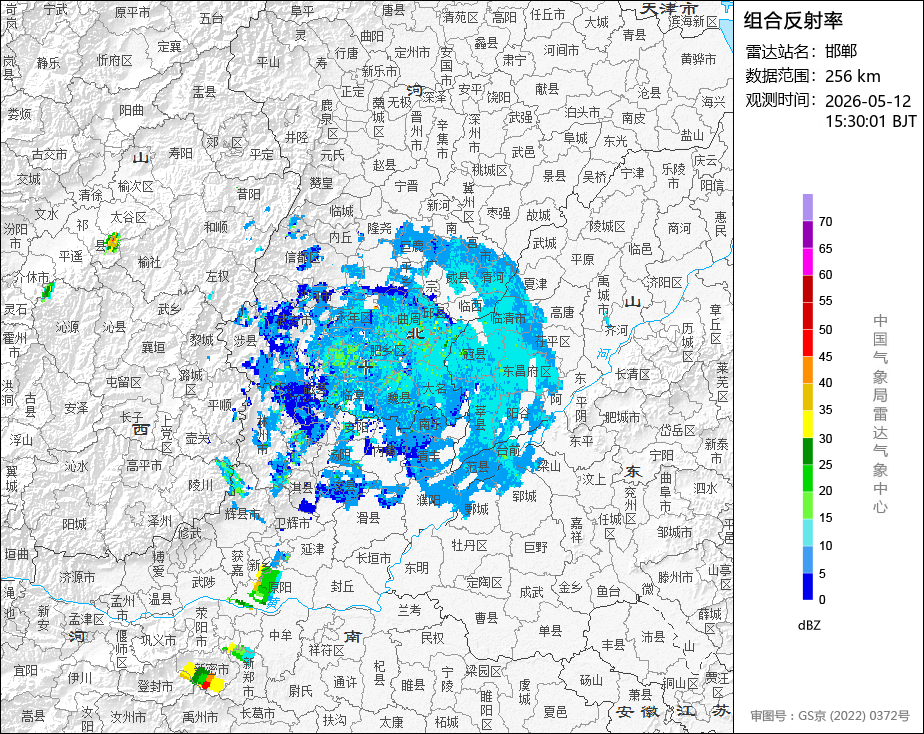Image resolution: width=924 pixels, height=734 pixels.
Task: Click the vertical text '中国气象局雷达气象中心'
Action: [x=880, y=414]
